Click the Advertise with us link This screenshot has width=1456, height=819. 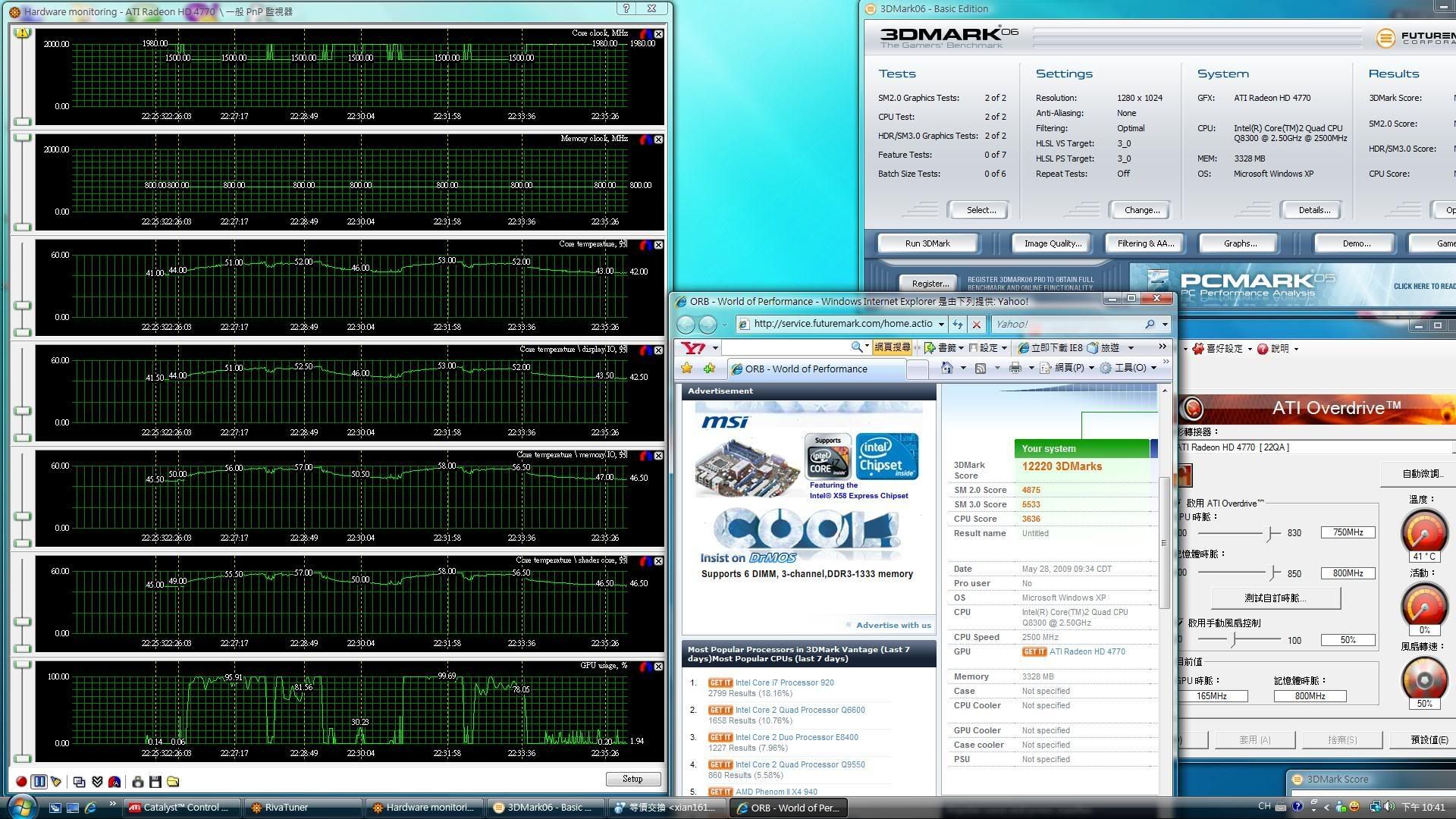(x=893, y=625)
